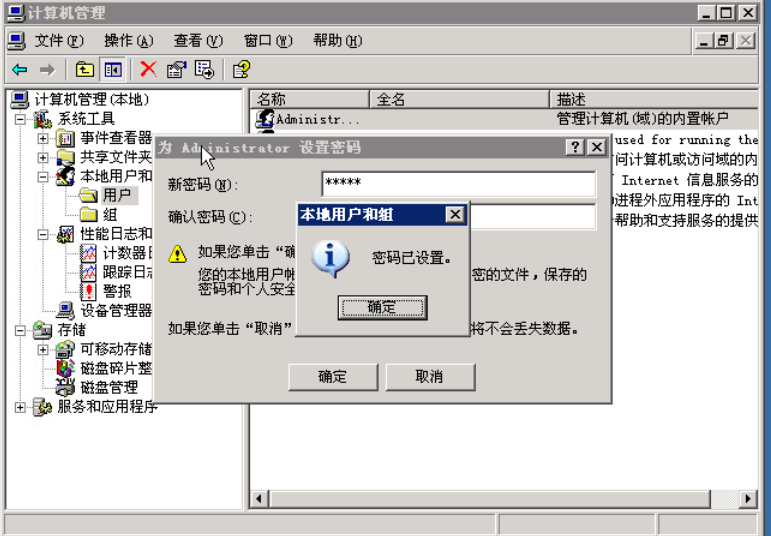This screenshot has height=536, width=771.
Task: Click the horizontal scrollbar right arrow
Action: pyautogui.click(x=748, y=499)
